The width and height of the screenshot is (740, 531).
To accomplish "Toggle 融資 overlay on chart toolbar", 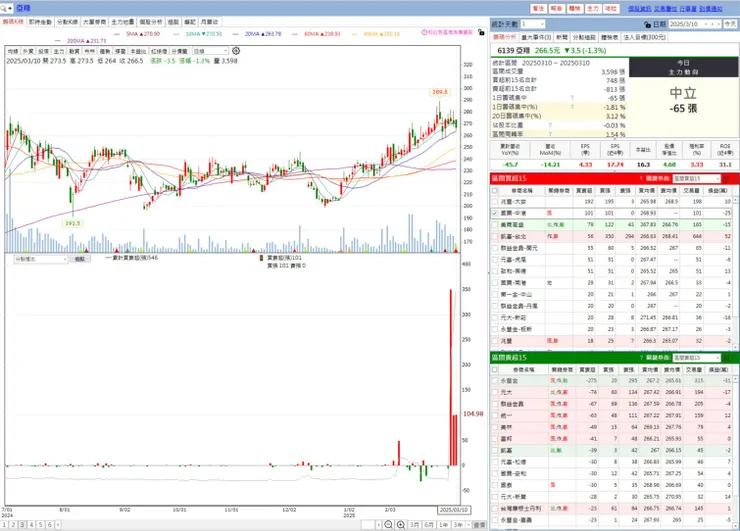I will coord(74,51).
